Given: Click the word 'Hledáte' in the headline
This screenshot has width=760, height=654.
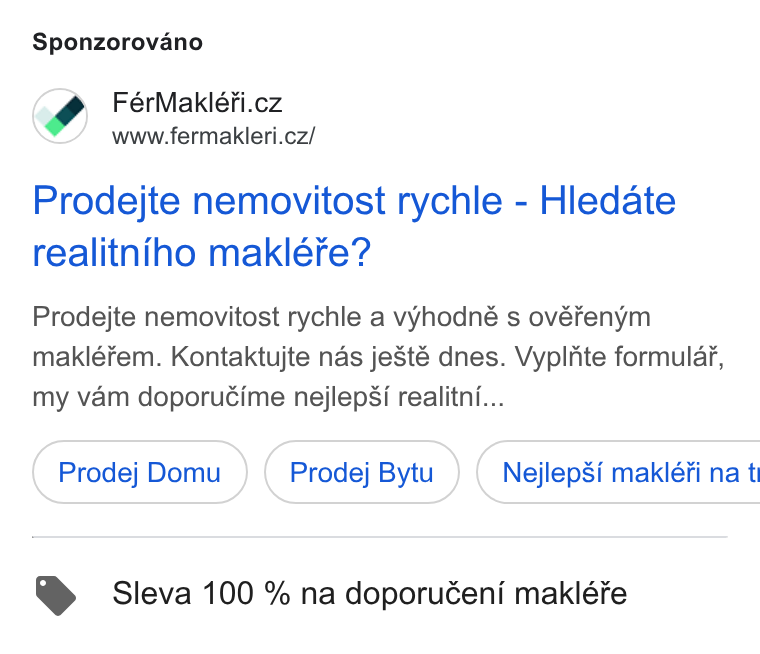Looking at the screenshot, I should (x=608, y=201).
